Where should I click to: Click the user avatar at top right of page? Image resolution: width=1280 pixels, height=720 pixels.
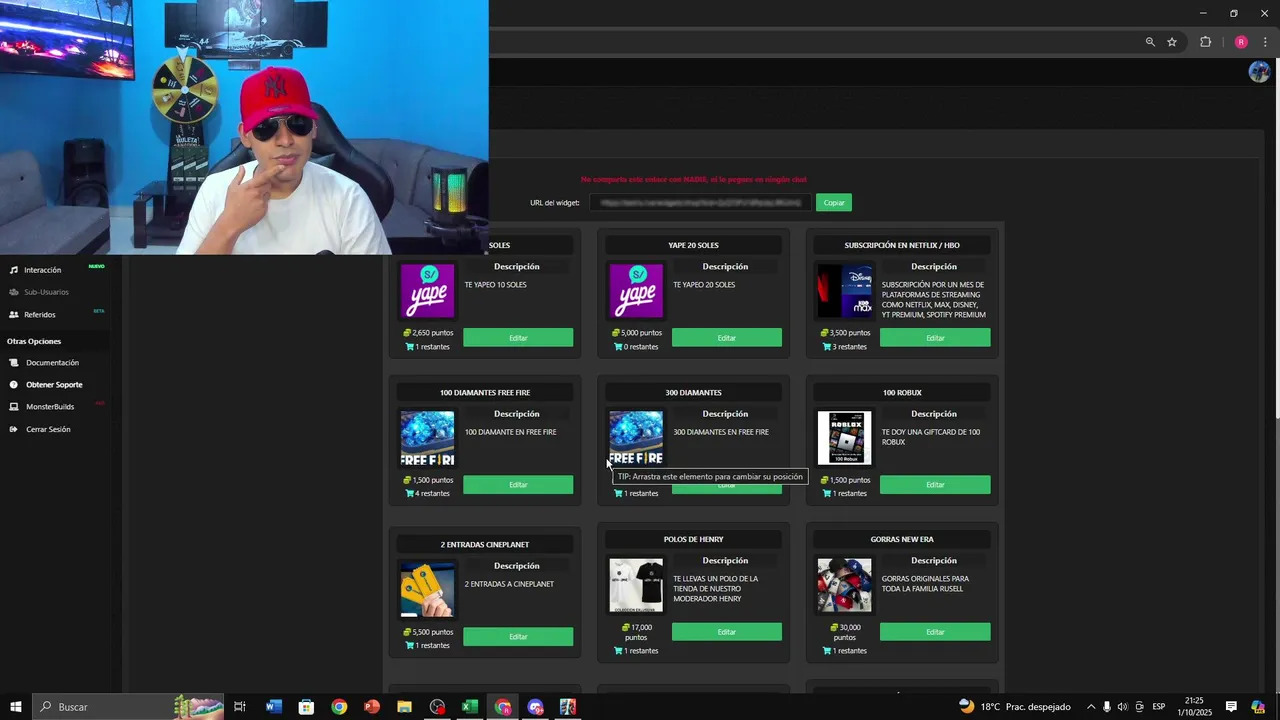point(1259,71)
